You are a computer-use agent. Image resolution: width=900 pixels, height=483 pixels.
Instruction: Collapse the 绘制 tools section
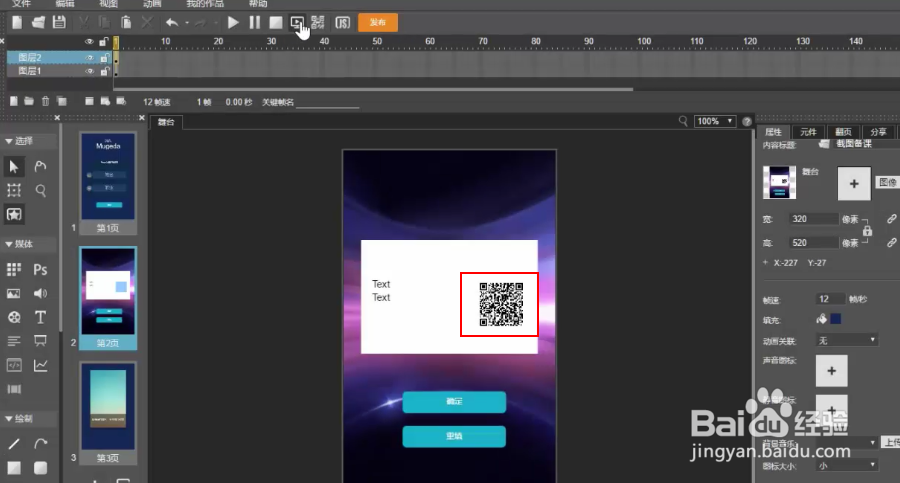[9, 419]
